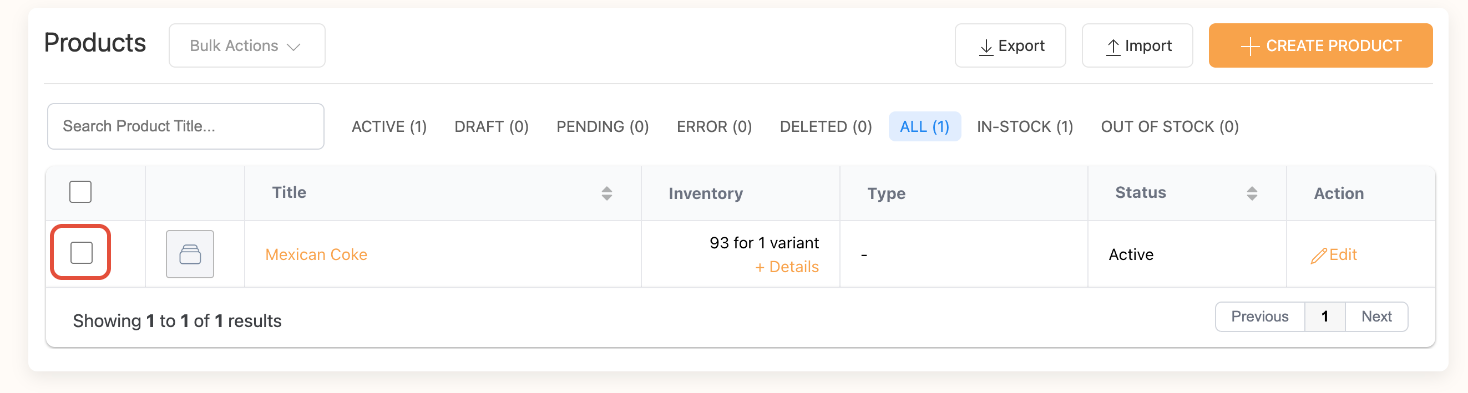Image resolution: width=1468 pixels, height=393 pixels.
Task: Switch to the DRAFT (0) filter tab
Action: pyautogui.click(x=491, y=127)
